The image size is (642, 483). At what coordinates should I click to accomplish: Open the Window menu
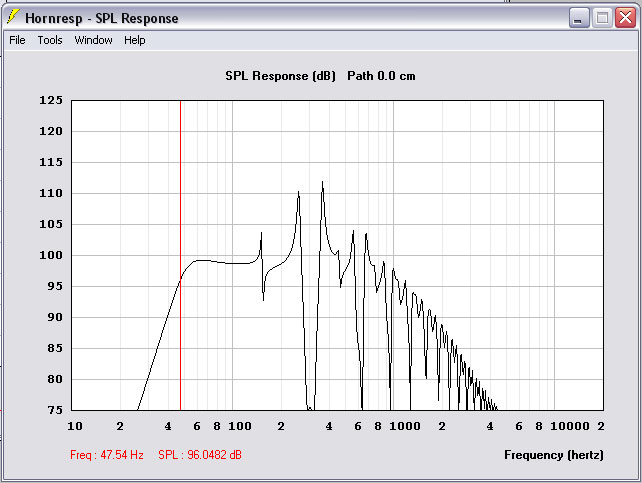[x=93, y=40]
